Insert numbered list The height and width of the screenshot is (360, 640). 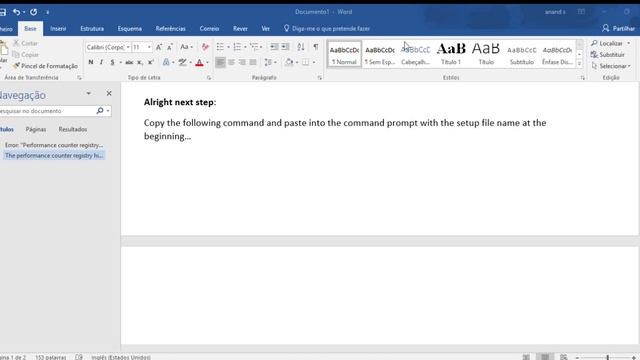point(237,47)
